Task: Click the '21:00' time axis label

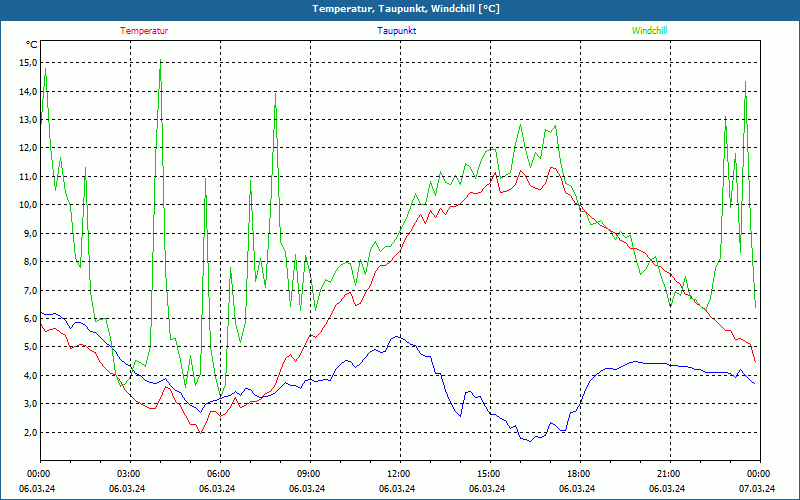Action: pyautogui.click(x=670, y=474)
